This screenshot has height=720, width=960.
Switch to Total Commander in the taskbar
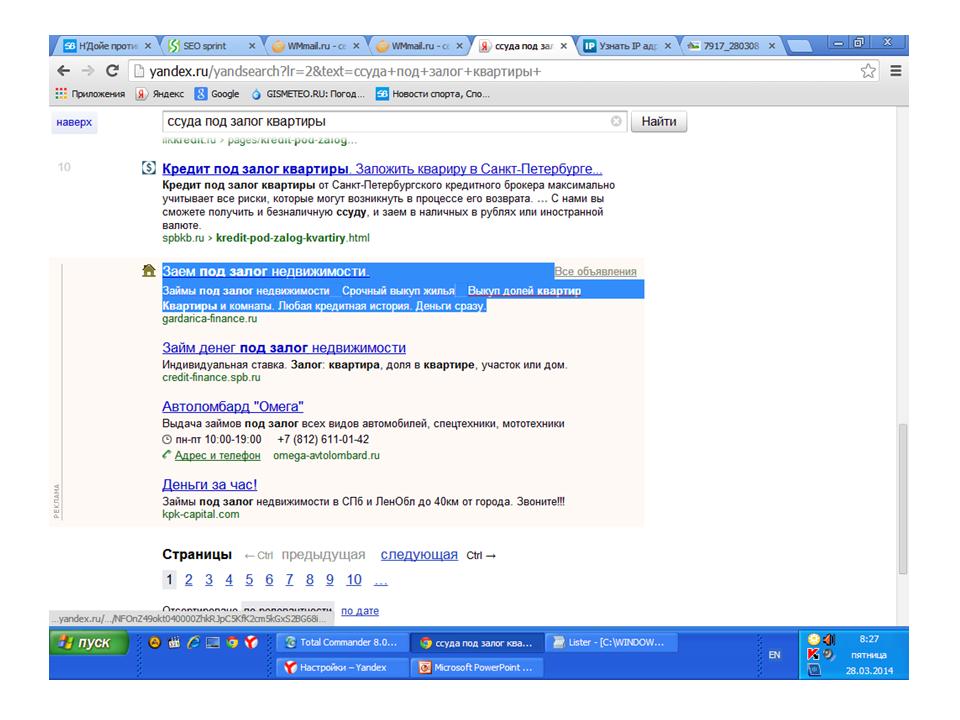click(340, 642)
